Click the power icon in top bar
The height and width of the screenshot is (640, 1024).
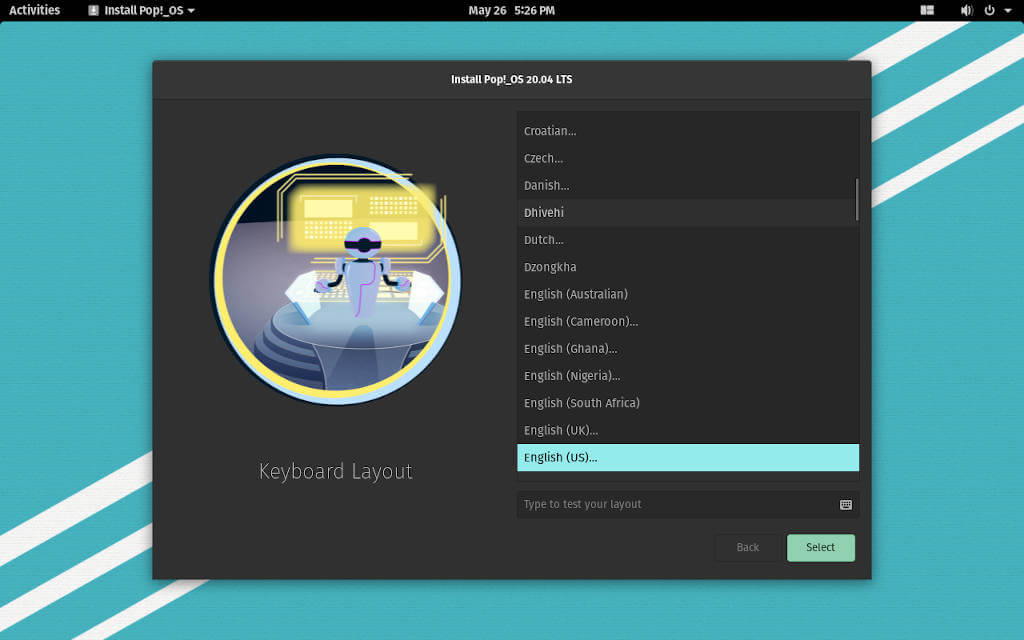[987, 10]
